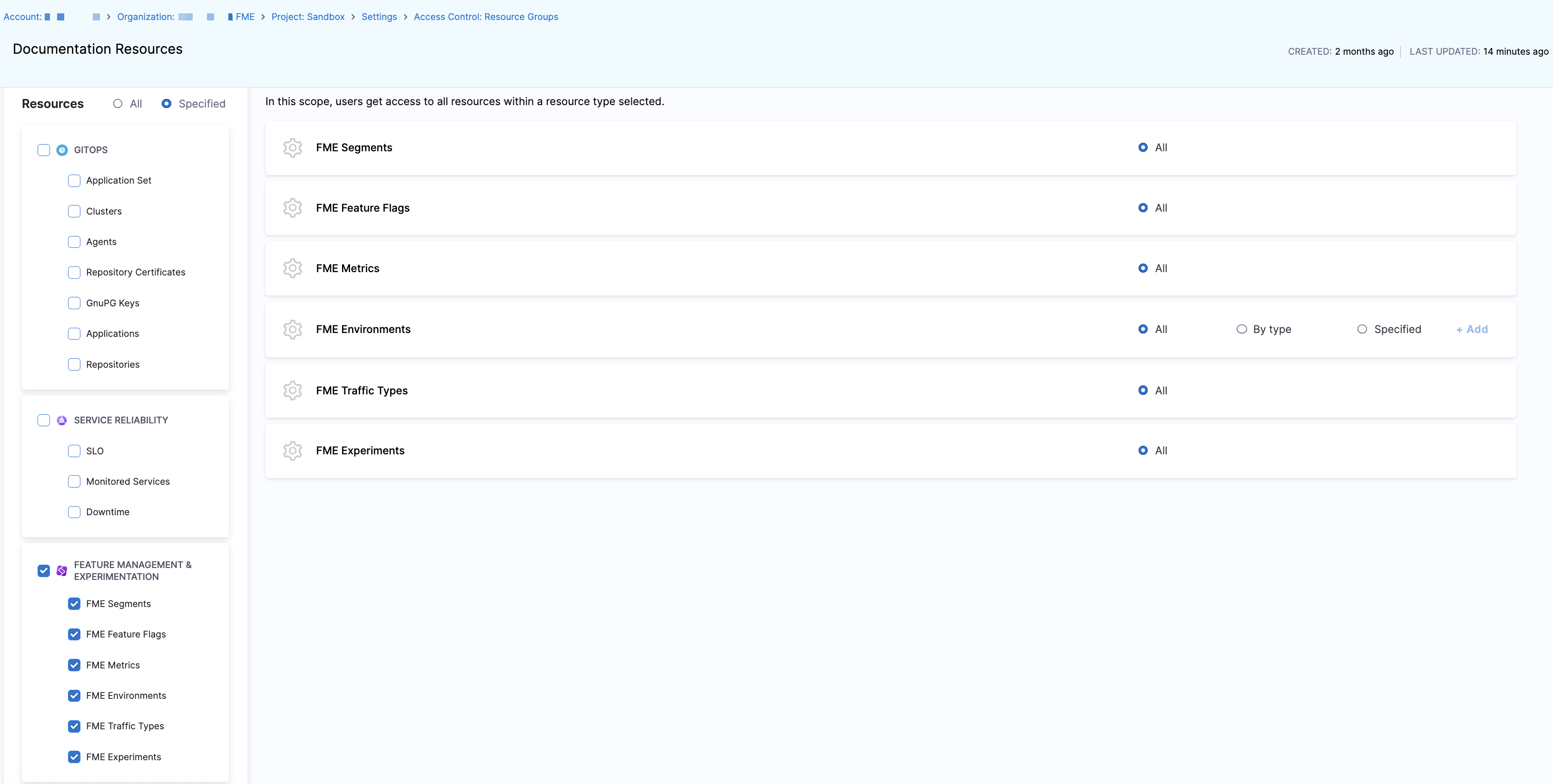Screen dimensions: 1553x784
Task: Click the gear icon beside FME Environments
Action: point(293,330)
